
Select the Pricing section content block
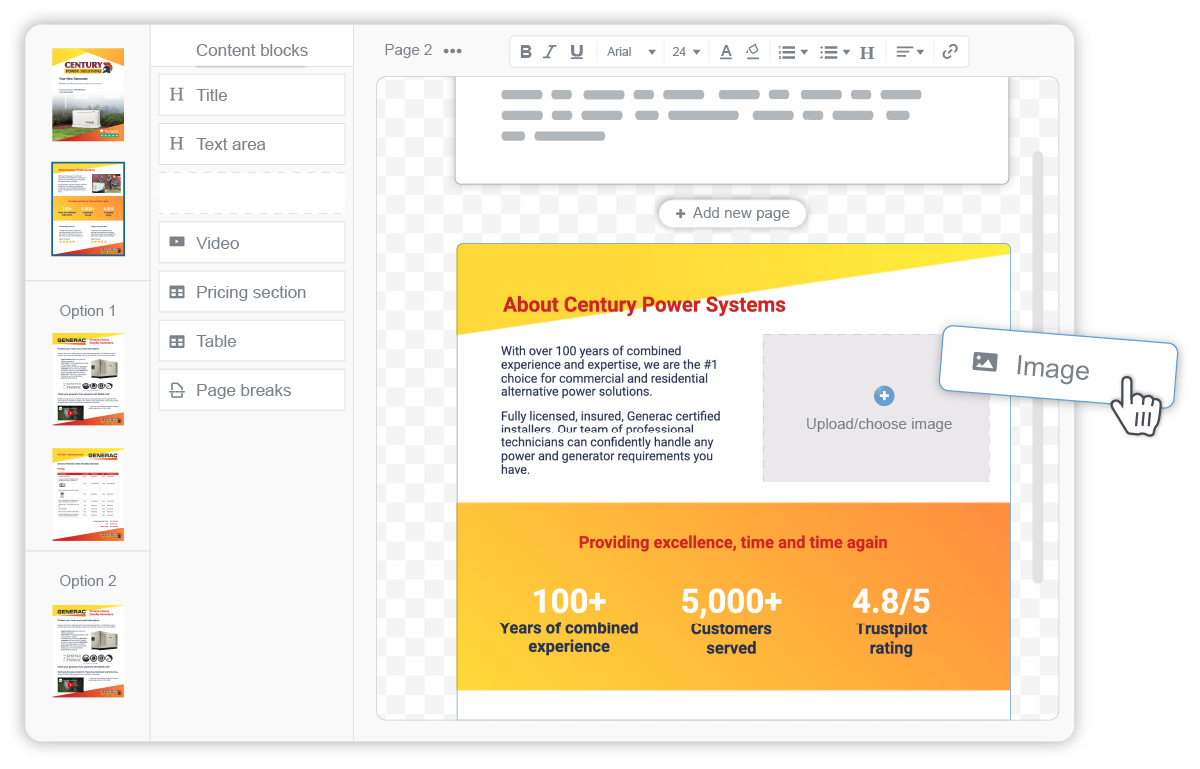[x=252, y=292]
